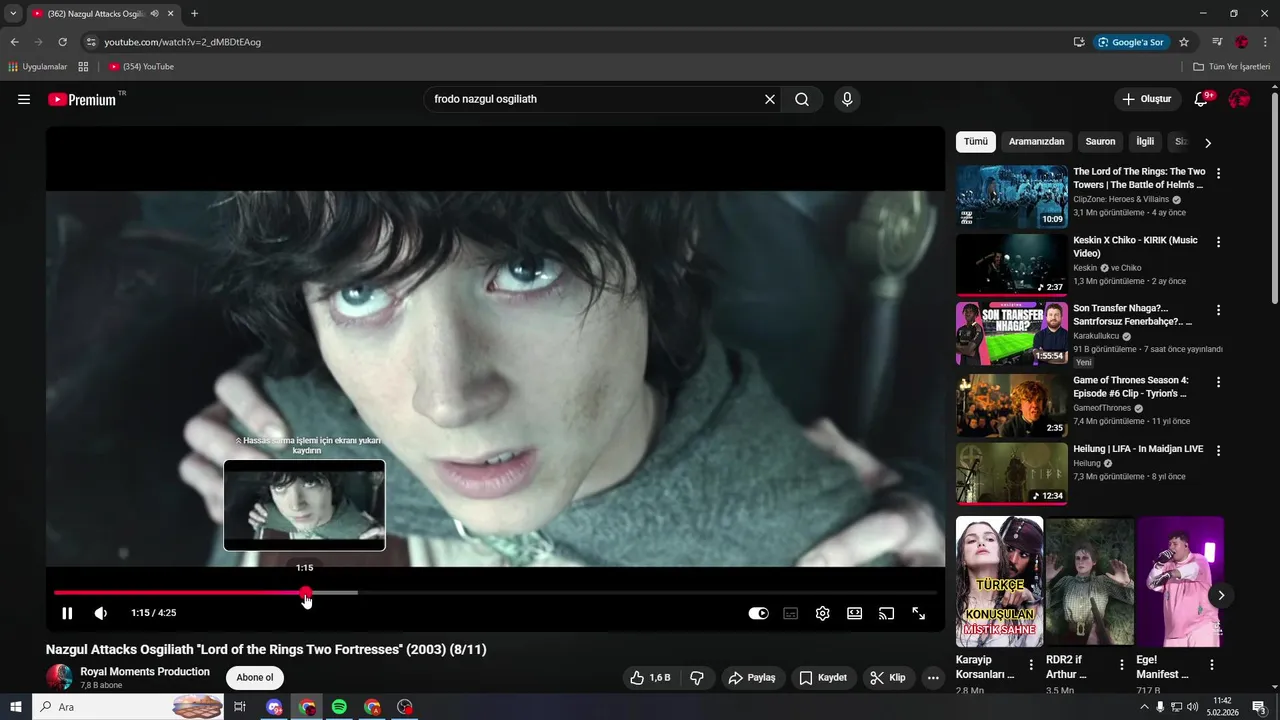Click Google'a Sor button
The width and height of the screenshot is (1280, 720).
click(x=1131, y=42)
